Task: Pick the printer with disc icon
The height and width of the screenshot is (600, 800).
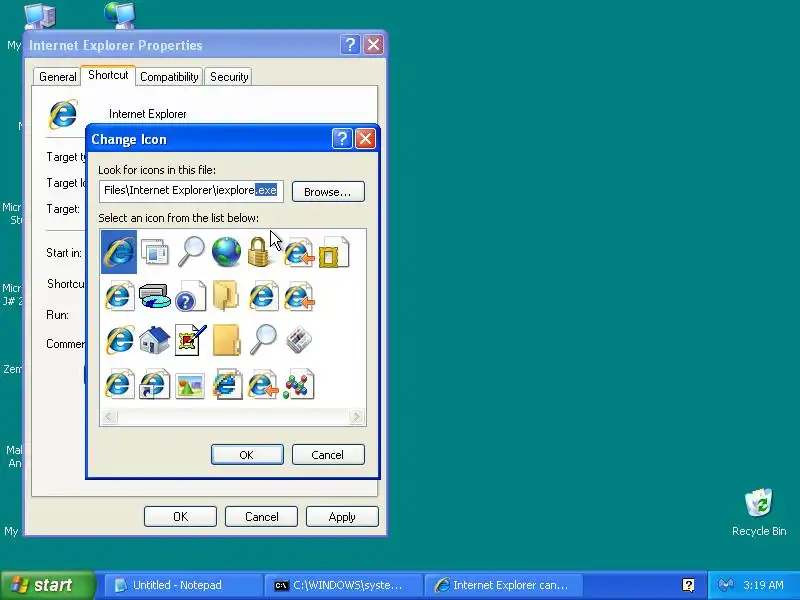Action: point(155,296)
